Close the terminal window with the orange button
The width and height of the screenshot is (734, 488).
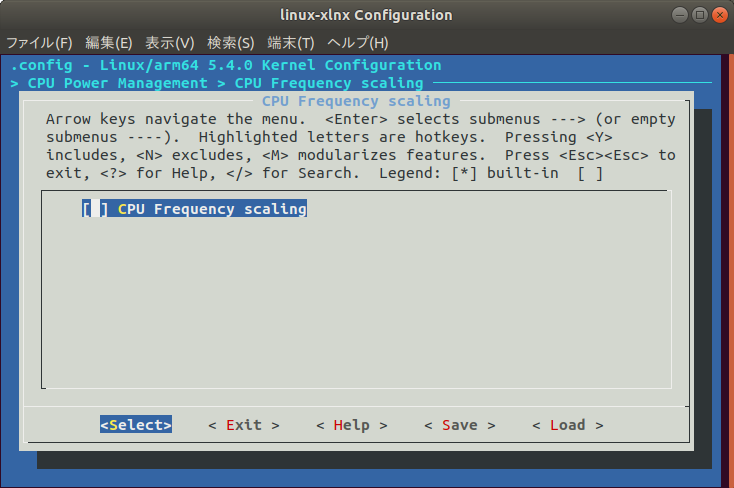coord(720,15)
